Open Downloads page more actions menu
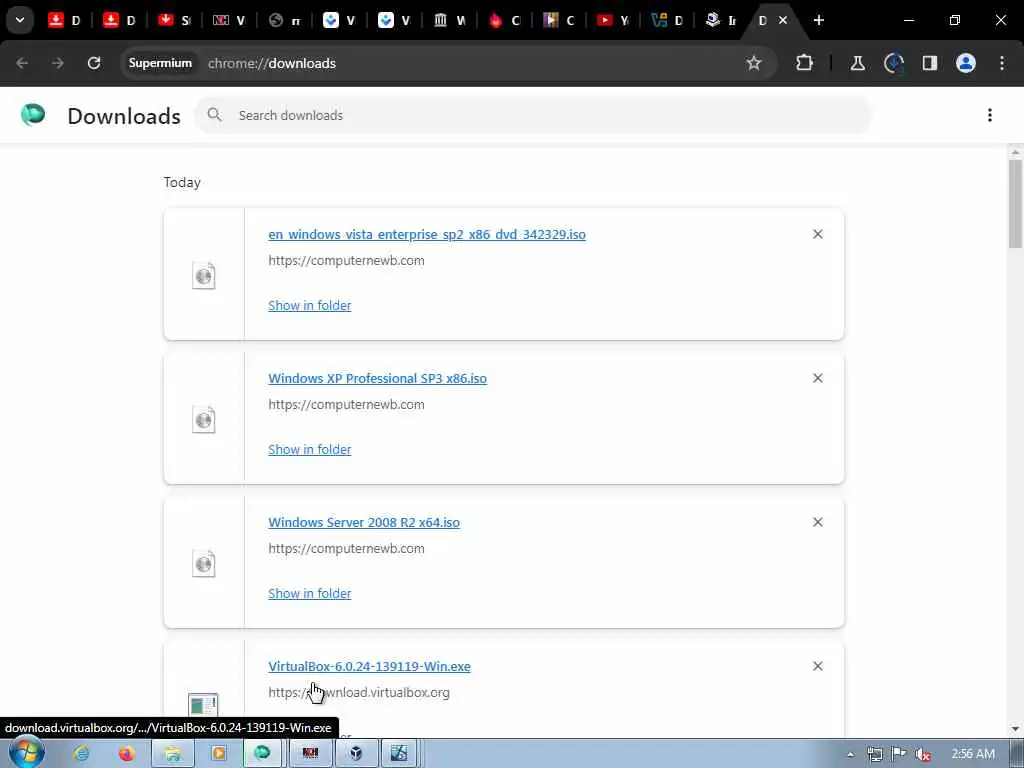1024x768 pixels. click(990, 116)
